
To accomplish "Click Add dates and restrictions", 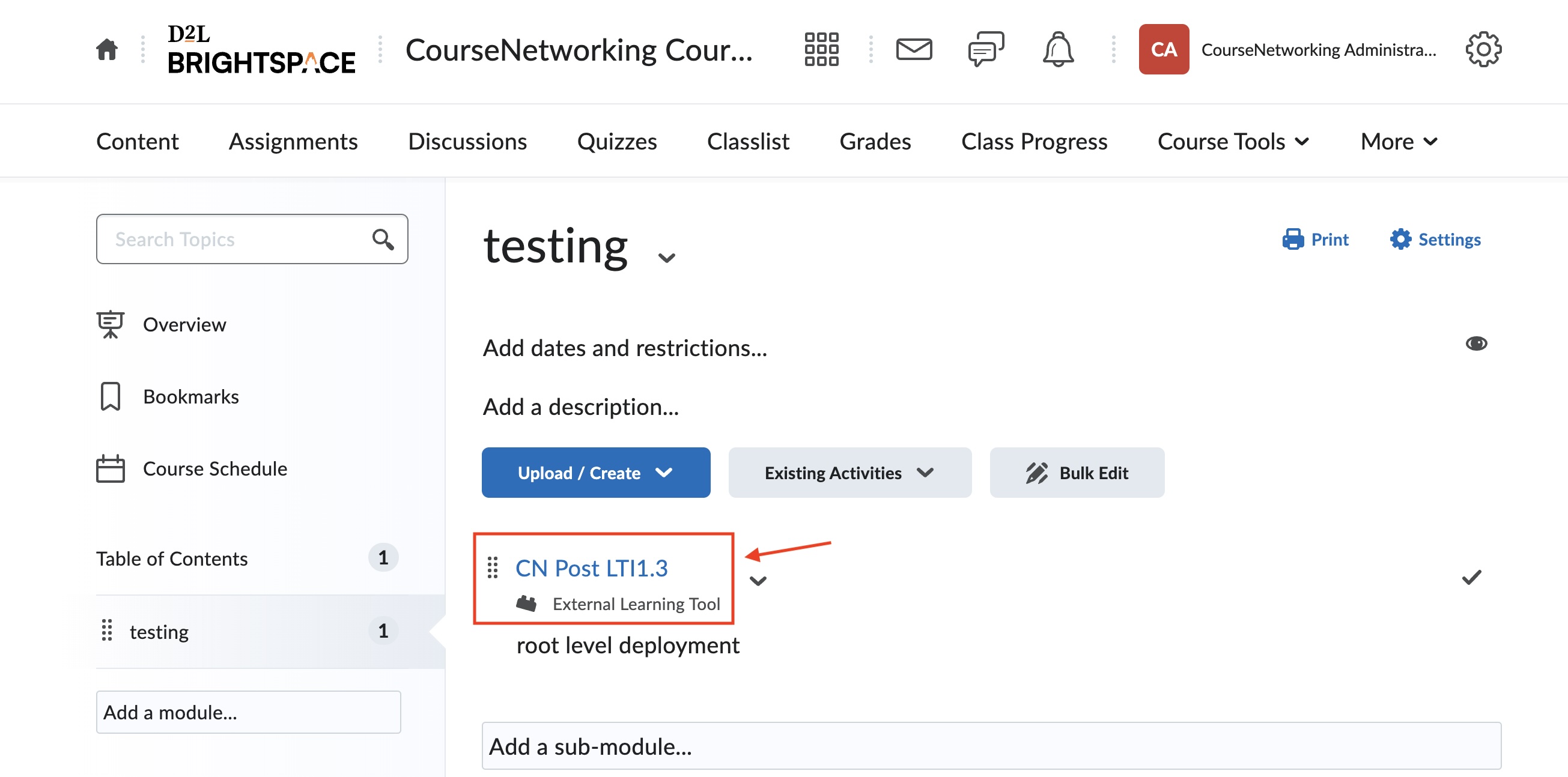I will point(625,348).
